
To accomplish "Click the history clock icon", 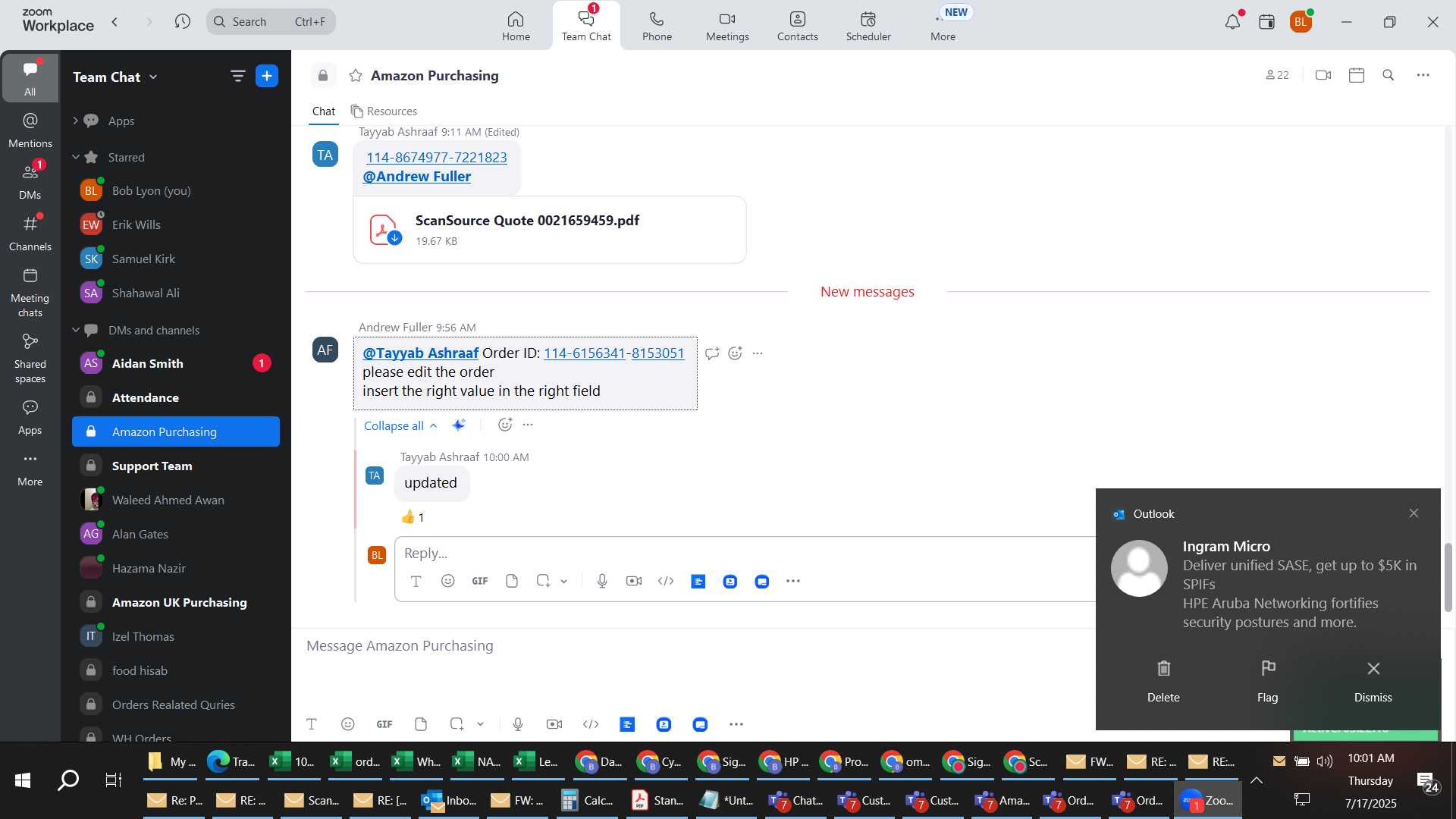I will [x=182, y=21].
